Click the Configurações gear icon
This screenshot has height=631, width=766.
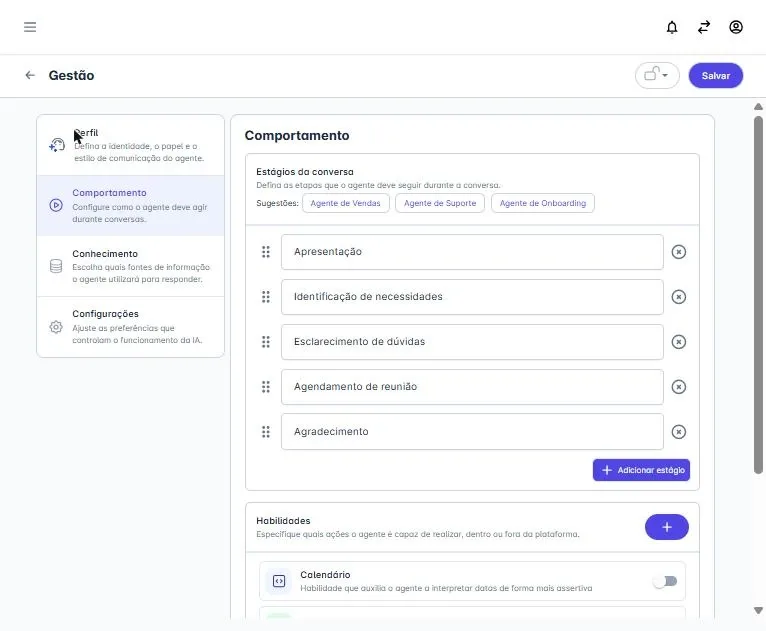(56, 327)
